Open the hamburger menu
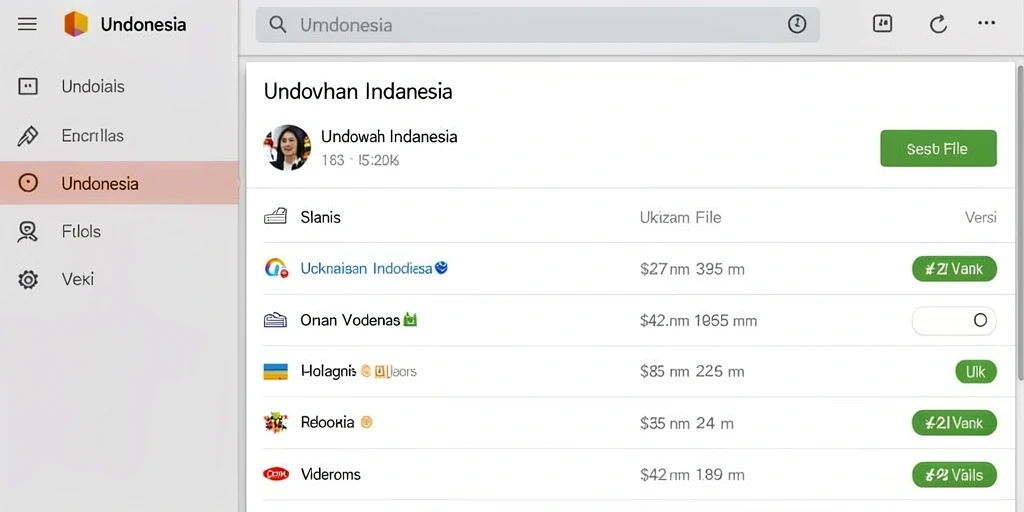 coord(27,25)
